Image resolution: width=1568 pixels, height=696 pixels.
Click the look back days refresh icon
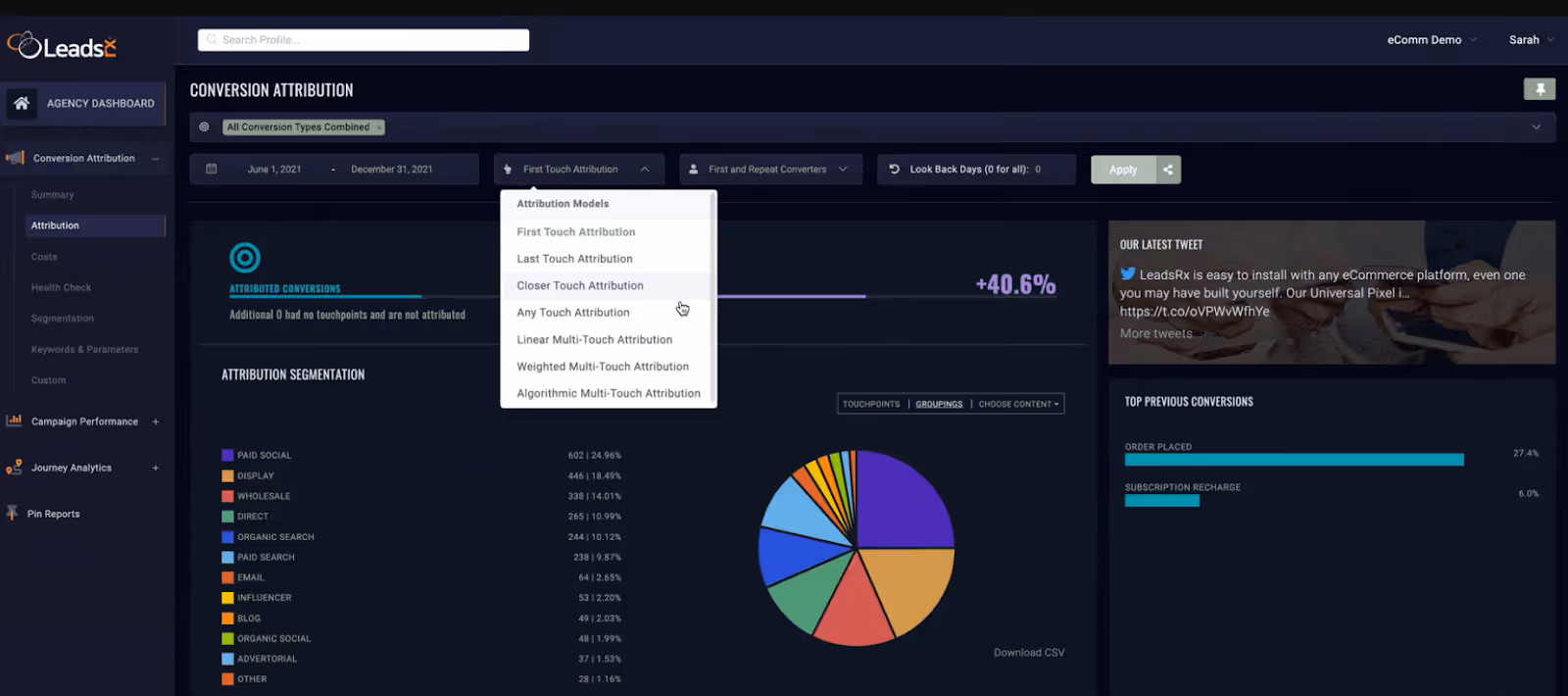[x=894, y=169]
